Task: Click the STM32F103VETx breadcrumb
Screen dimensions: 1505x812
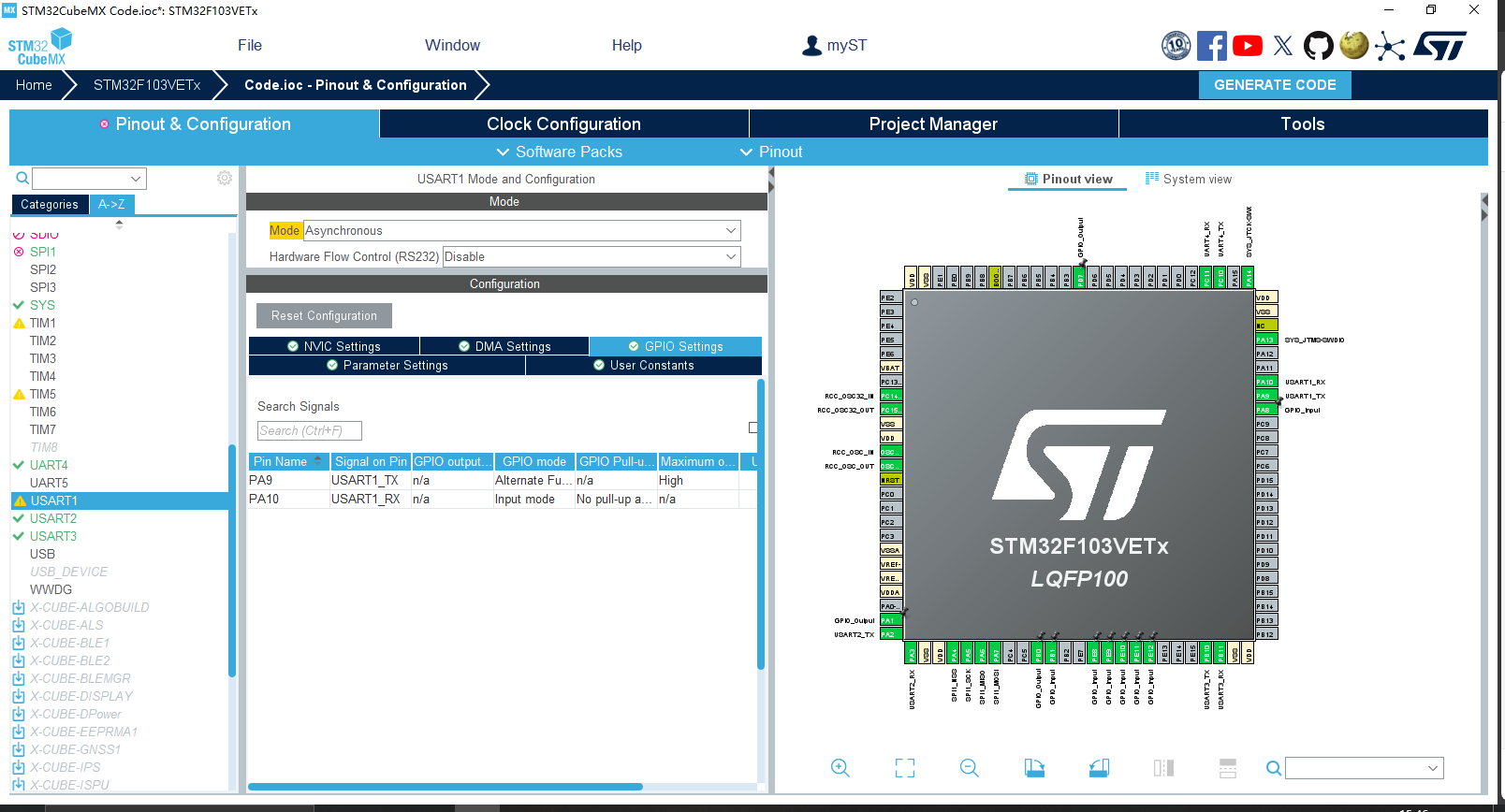Action: point(147,84)
